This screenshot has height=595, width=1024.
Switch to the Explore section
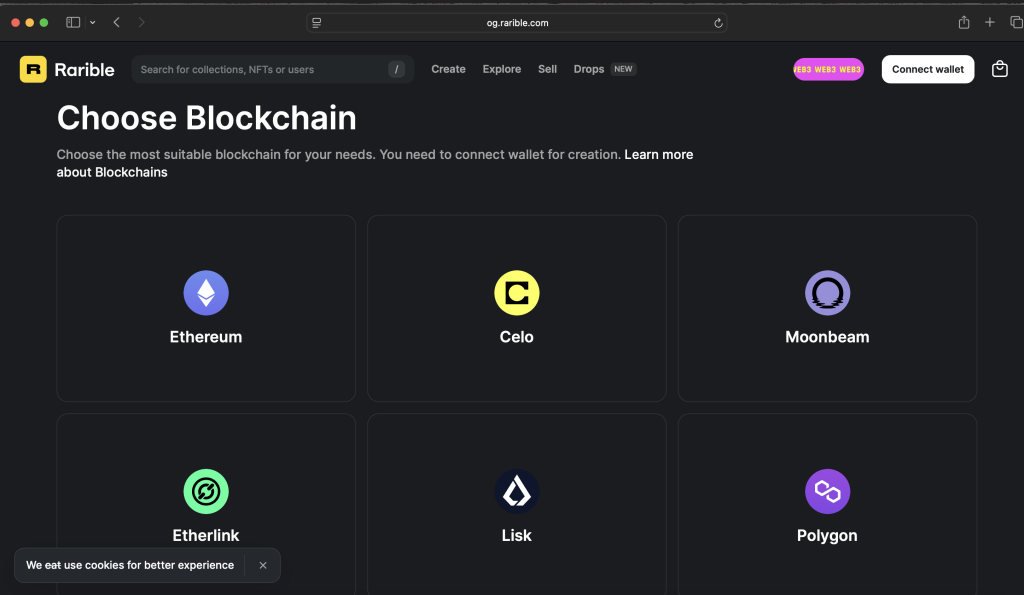click(501, 69)
